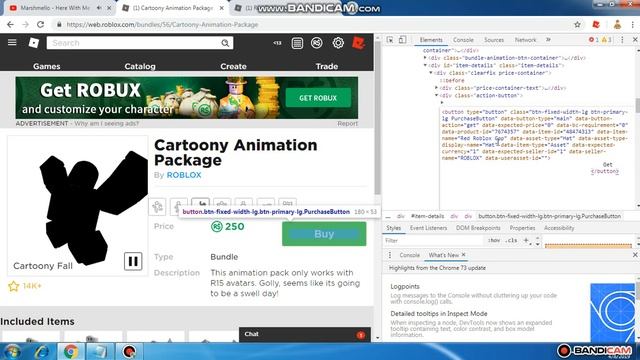Open the Accessibility pane
Image resolution: width=640 pixels, height=360 pixels.
(559, 228)
